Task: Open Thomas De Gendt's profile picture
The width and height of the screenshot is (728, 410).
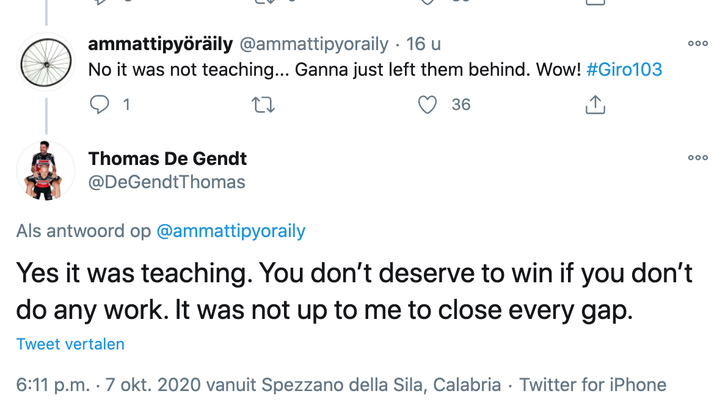Action: [46, 170]
